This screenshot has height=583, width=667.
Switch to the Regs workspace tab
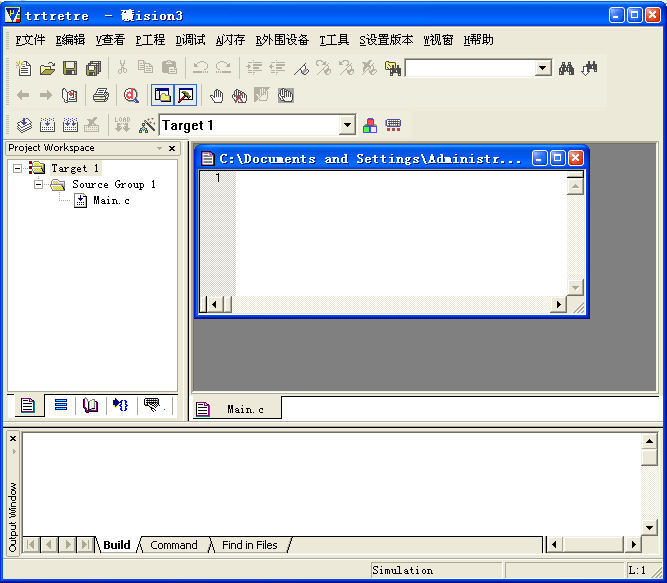point(61,405)
